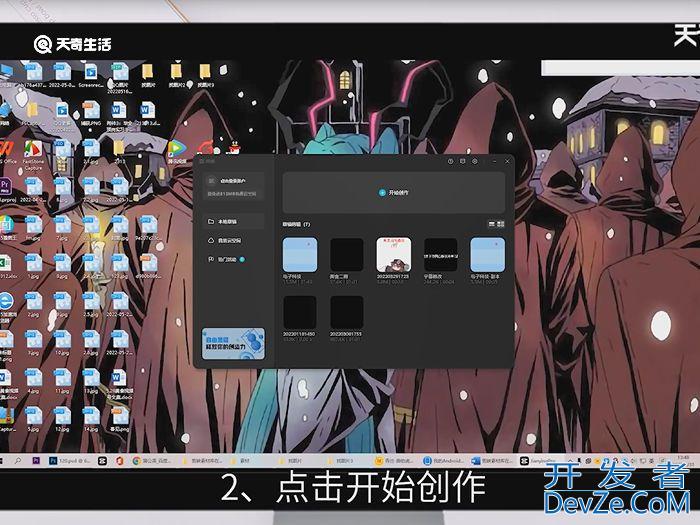The image size is (700, 525).
Task: Select the QQ penguin desktop icon
Action: [x=233, y=150]
